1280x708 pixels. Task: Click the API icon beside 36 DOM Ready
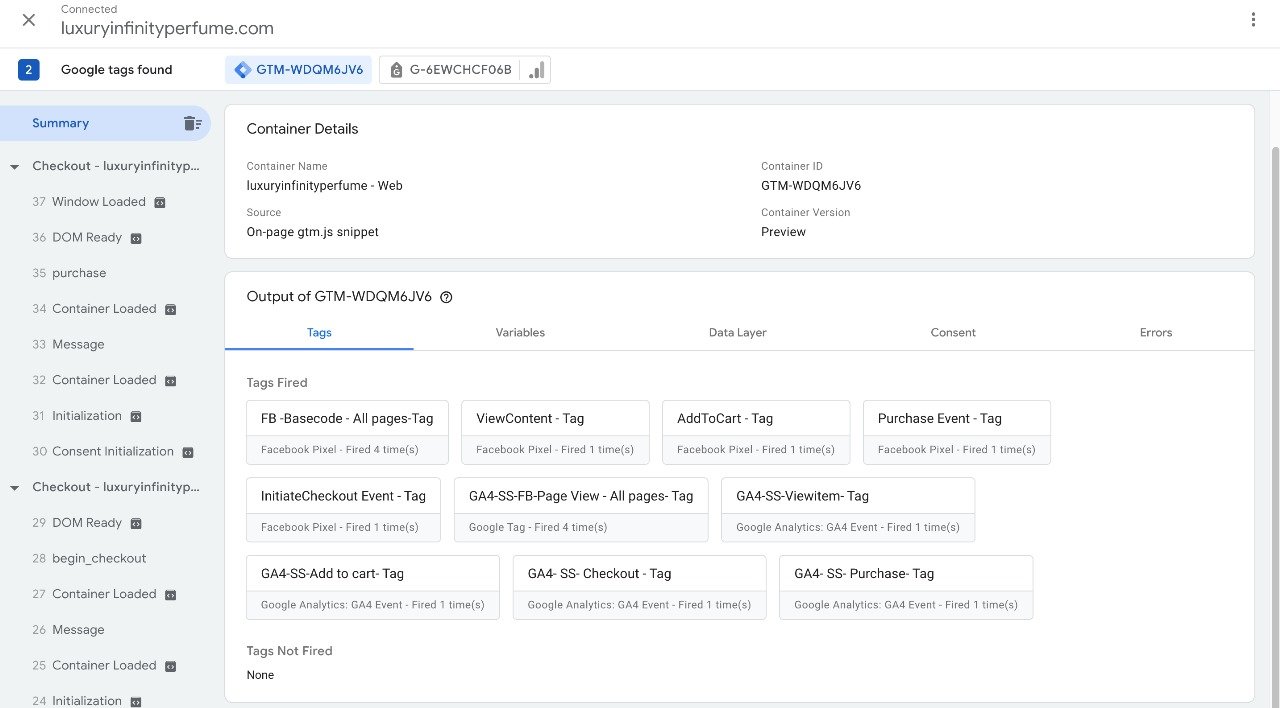(136, 238)
